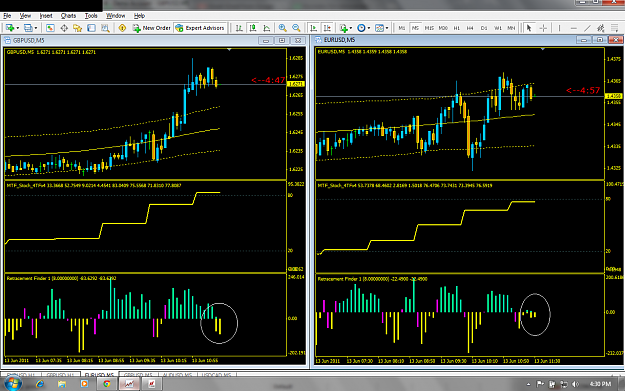625x391 pixels.
Task: Select the Cursor arrow tool
Action: pos(529,28)
